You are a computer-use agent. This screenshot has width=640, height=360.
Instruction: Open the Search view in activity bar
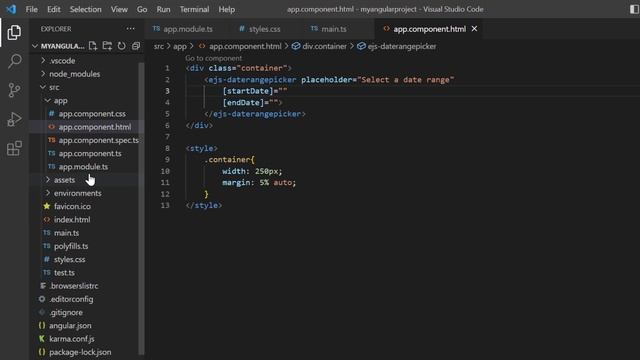(14, 61)
